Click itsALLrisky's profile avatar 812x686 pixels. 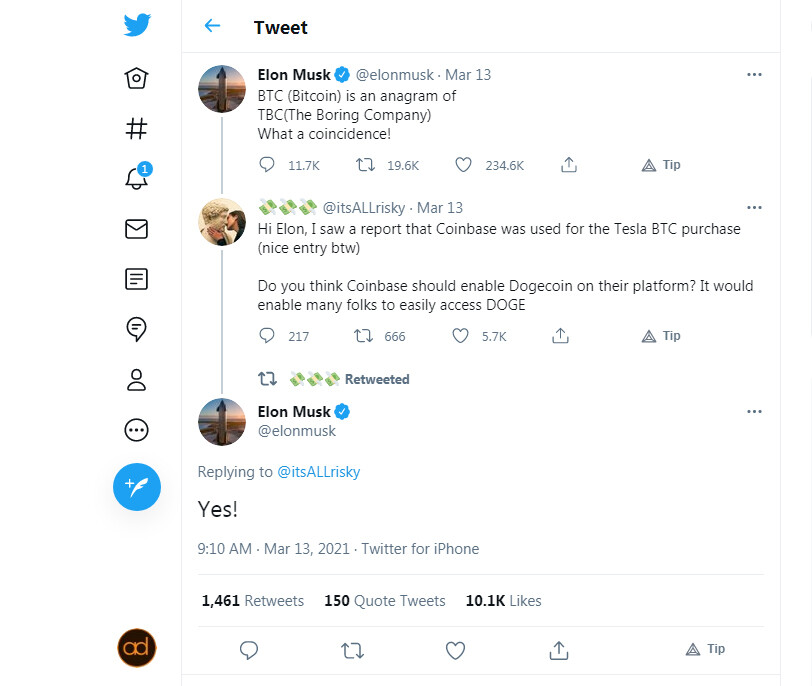pos(221,222)
